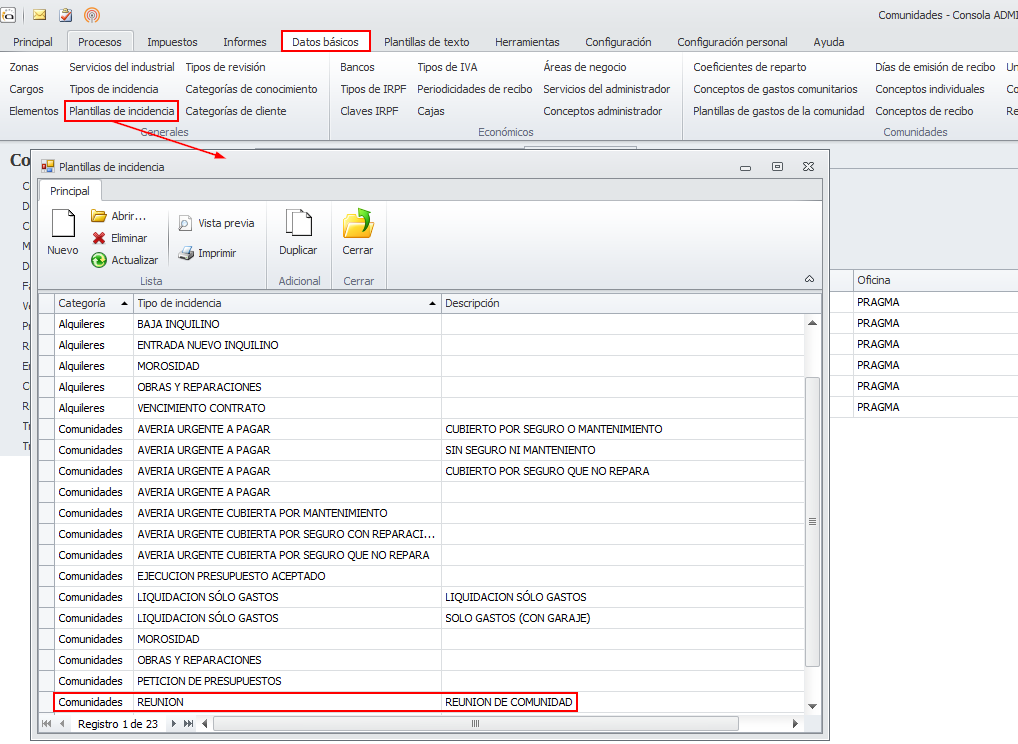
Task: Go to next record navigation arrow
Action: click(x=173, y=723)
